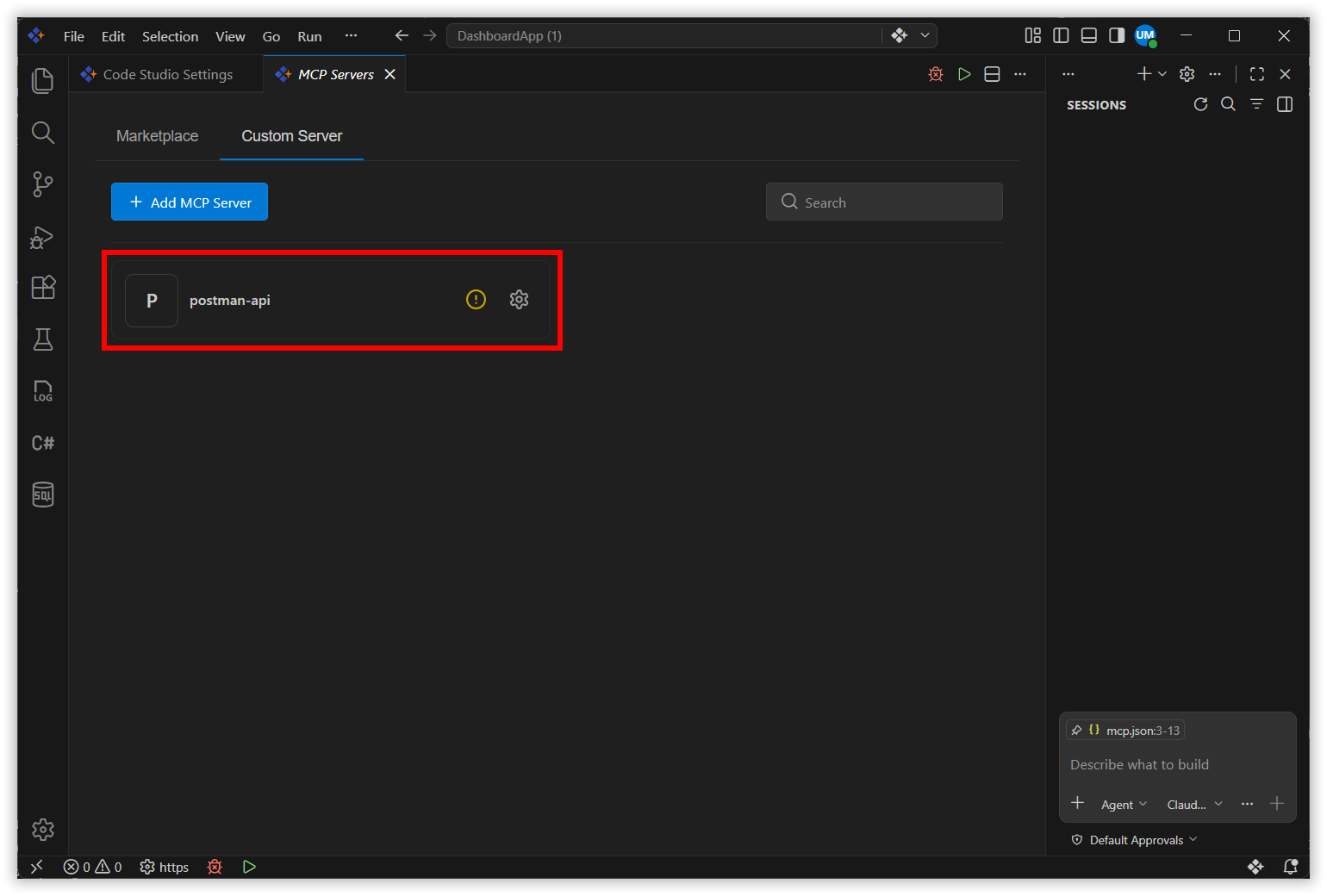Screen dimensions: 1327x896
Task: Open the Edit menu
Action: pyautogui.click(x=113, y=36)
